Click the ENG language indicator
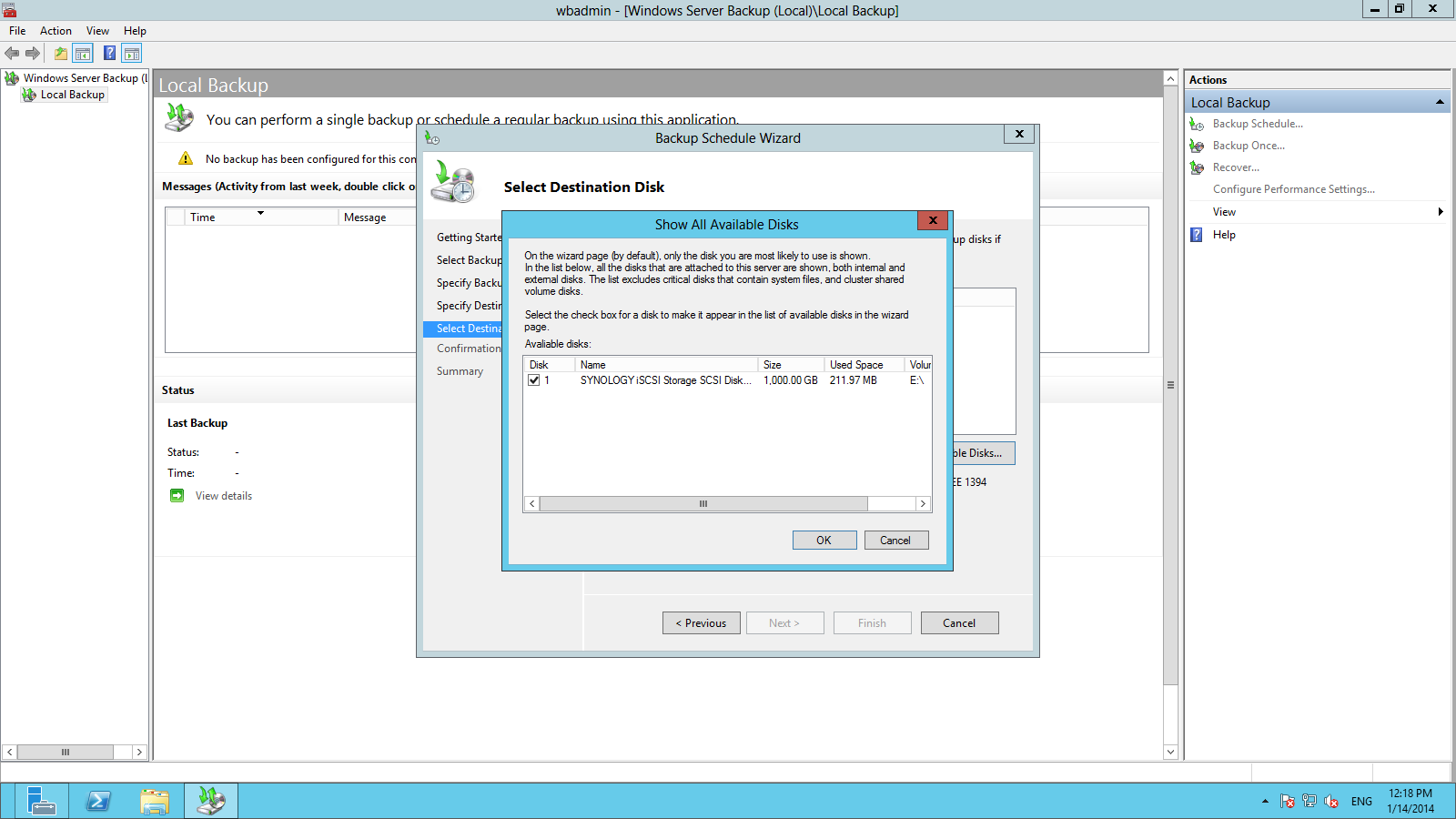 [x=1361, y=802]
